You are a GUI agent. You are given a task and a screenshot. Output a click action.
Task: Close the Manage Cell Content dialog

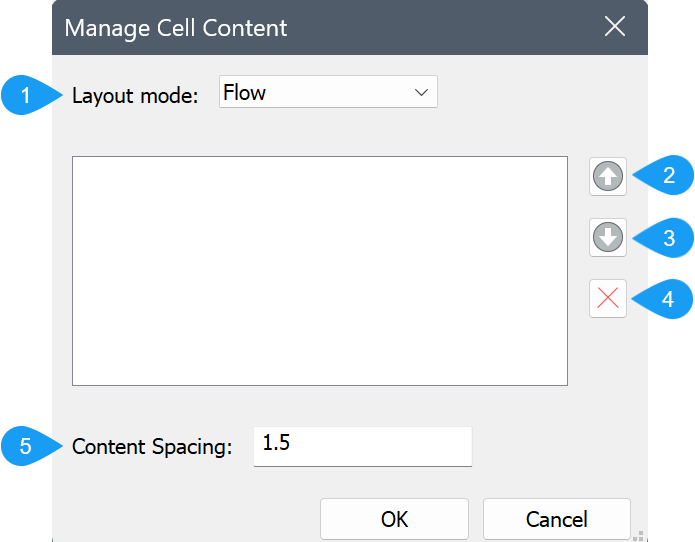click(x=615, y=27)
